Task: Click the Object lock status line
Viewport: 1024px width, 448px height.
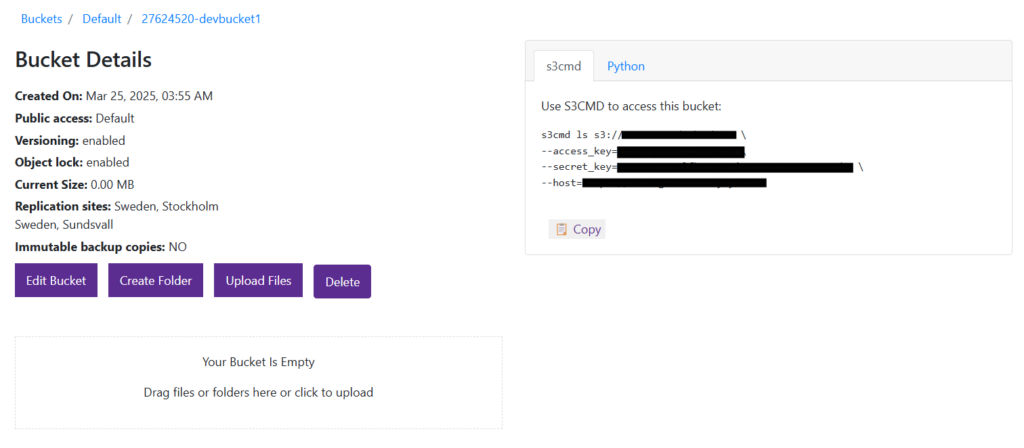Action: tap(72, 162)
